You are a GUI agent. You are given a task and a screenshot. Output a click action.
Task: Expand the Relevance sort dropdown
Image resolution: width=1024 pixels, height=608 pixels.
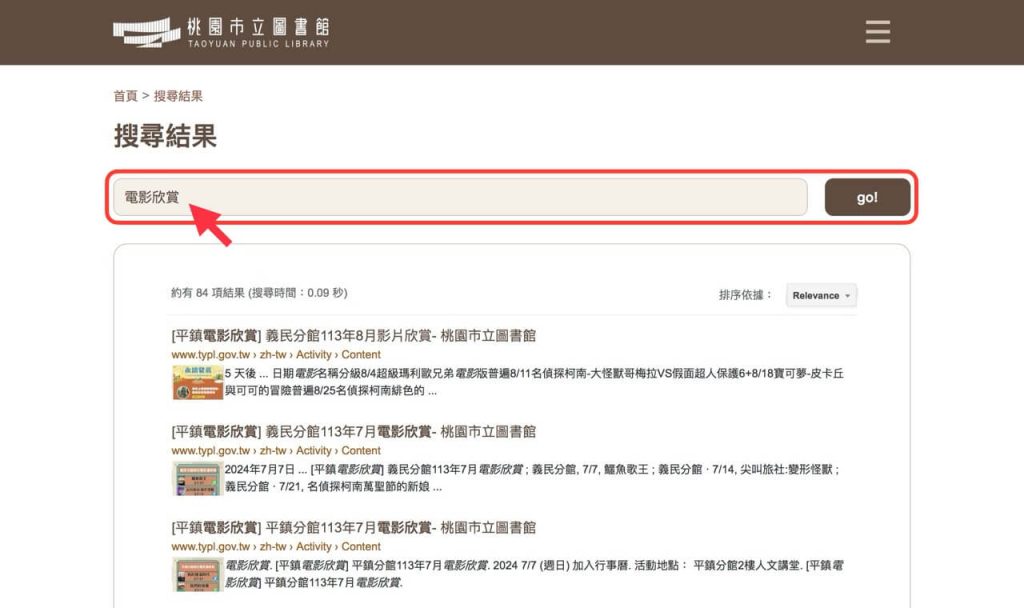821,295
